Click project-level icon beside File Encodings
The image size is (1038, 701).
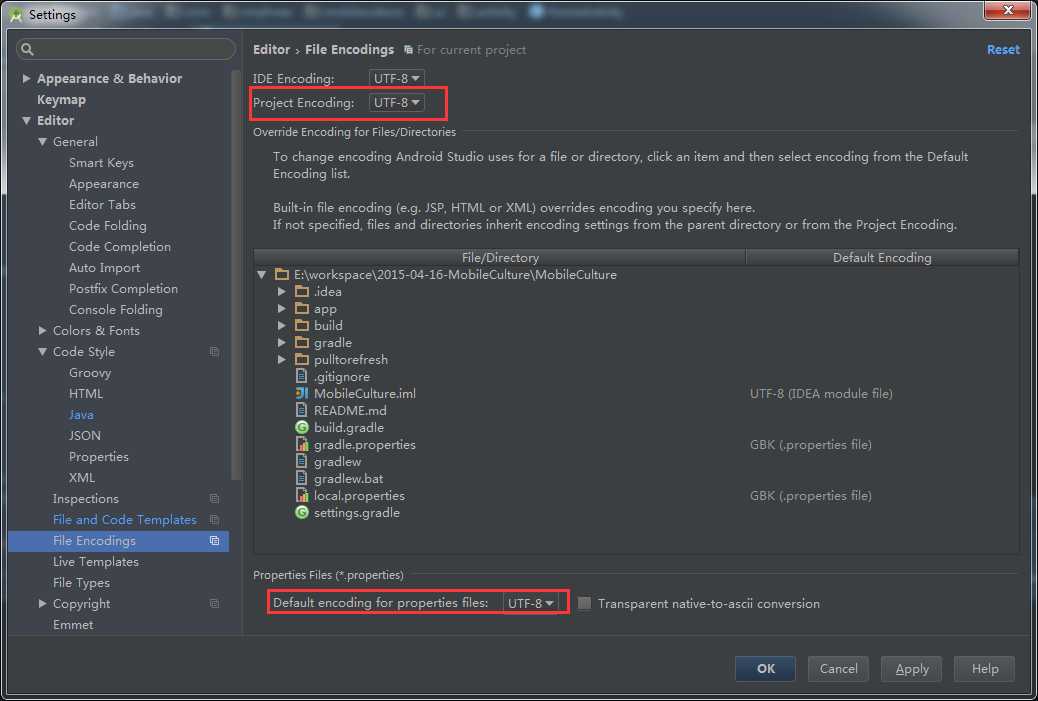214,541
